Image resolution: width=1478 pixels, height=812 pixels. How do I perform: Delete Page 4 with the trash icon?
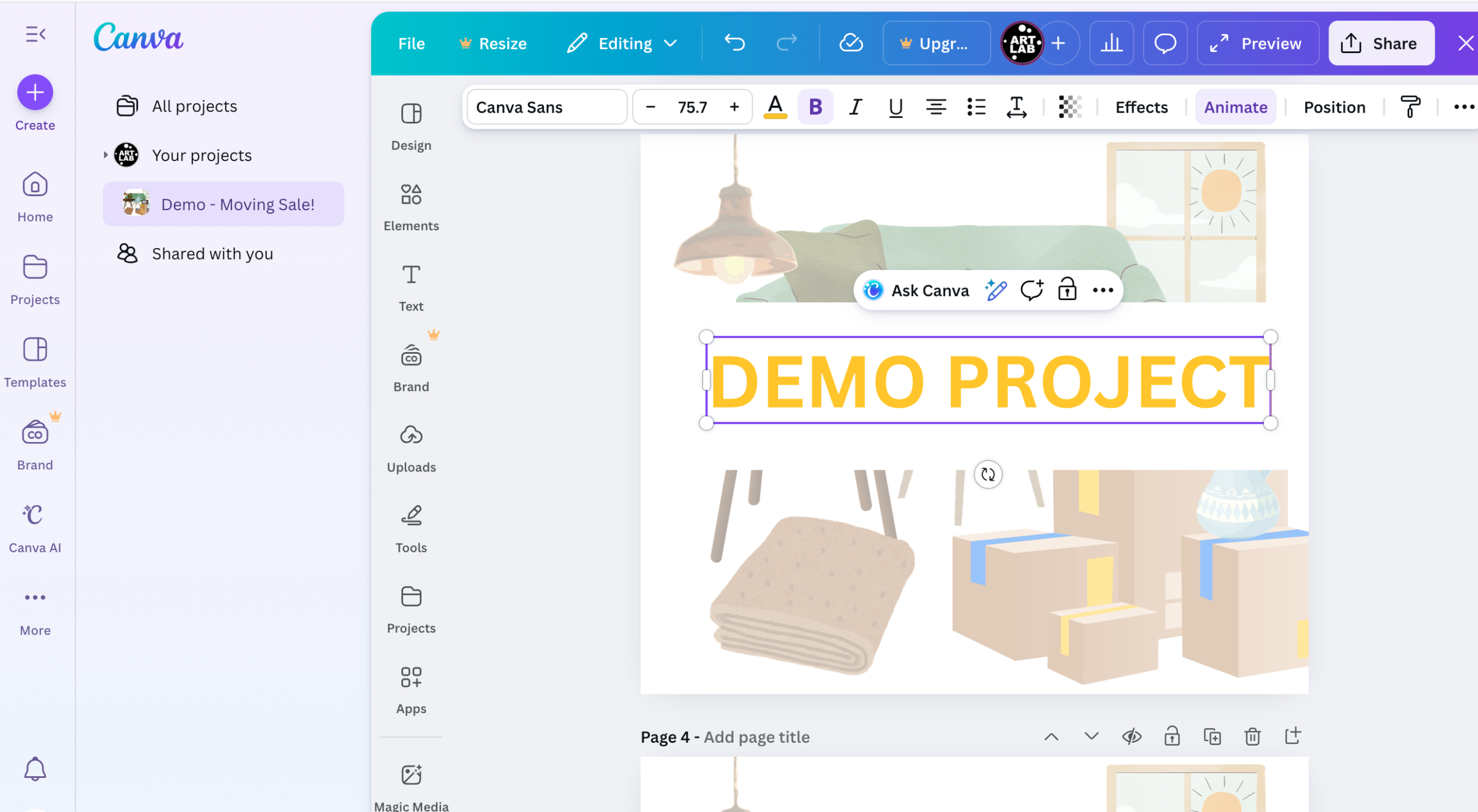pyautogui.click(x=1252, y=736)
